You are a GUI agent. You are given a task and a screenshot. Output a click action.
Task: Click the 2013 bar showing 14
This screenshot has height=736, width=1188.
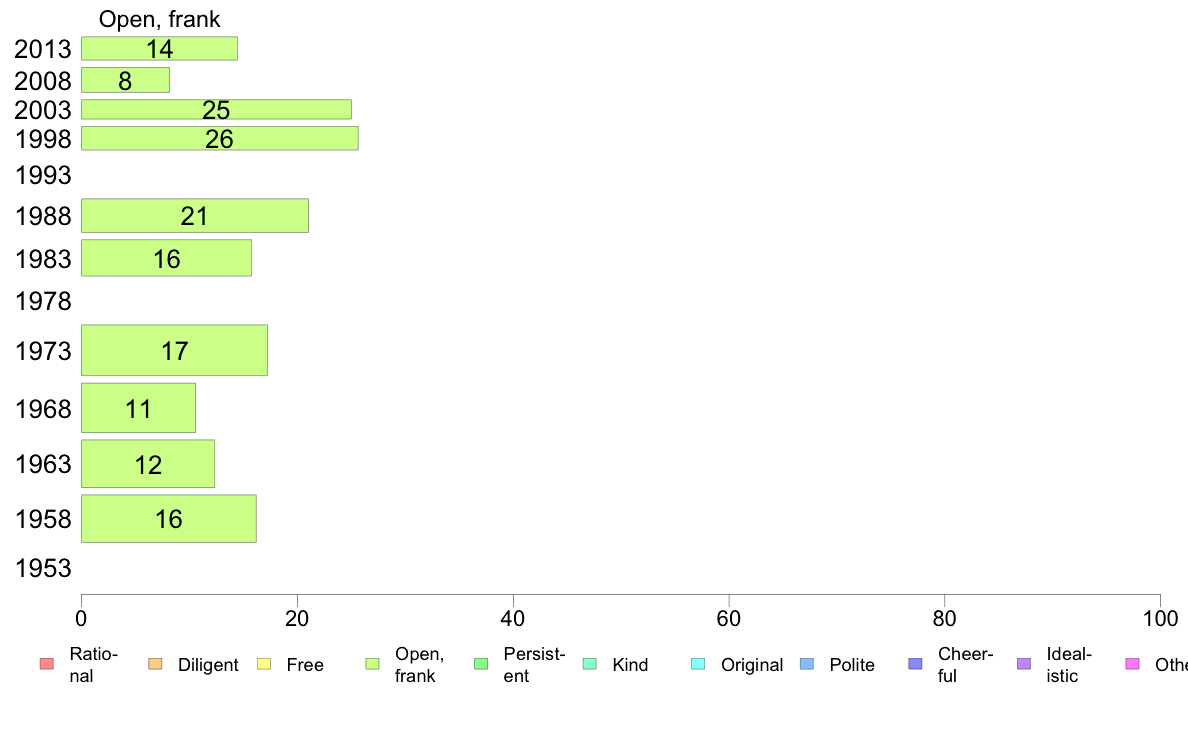(x=159, y=49)
